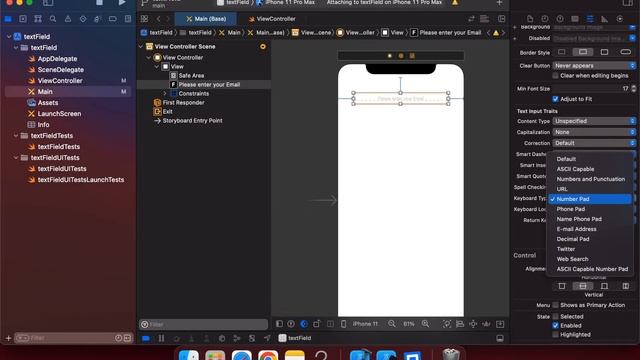Screen dimensions: 640x360
Task: Open the Source Control navigator
Action: click(x=23, y=19)
